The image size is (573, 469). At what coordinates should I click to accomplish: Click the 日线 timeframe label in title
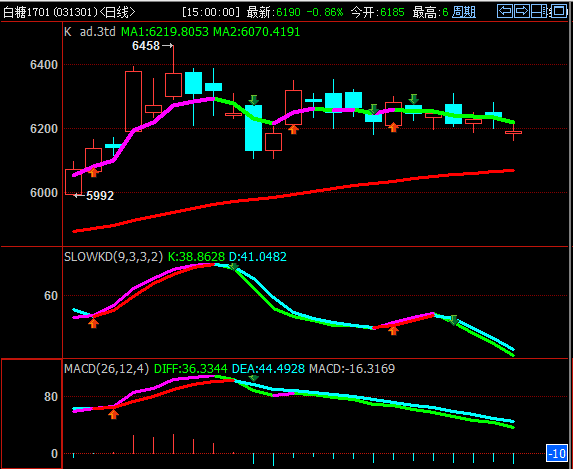(x=118, y=12)
